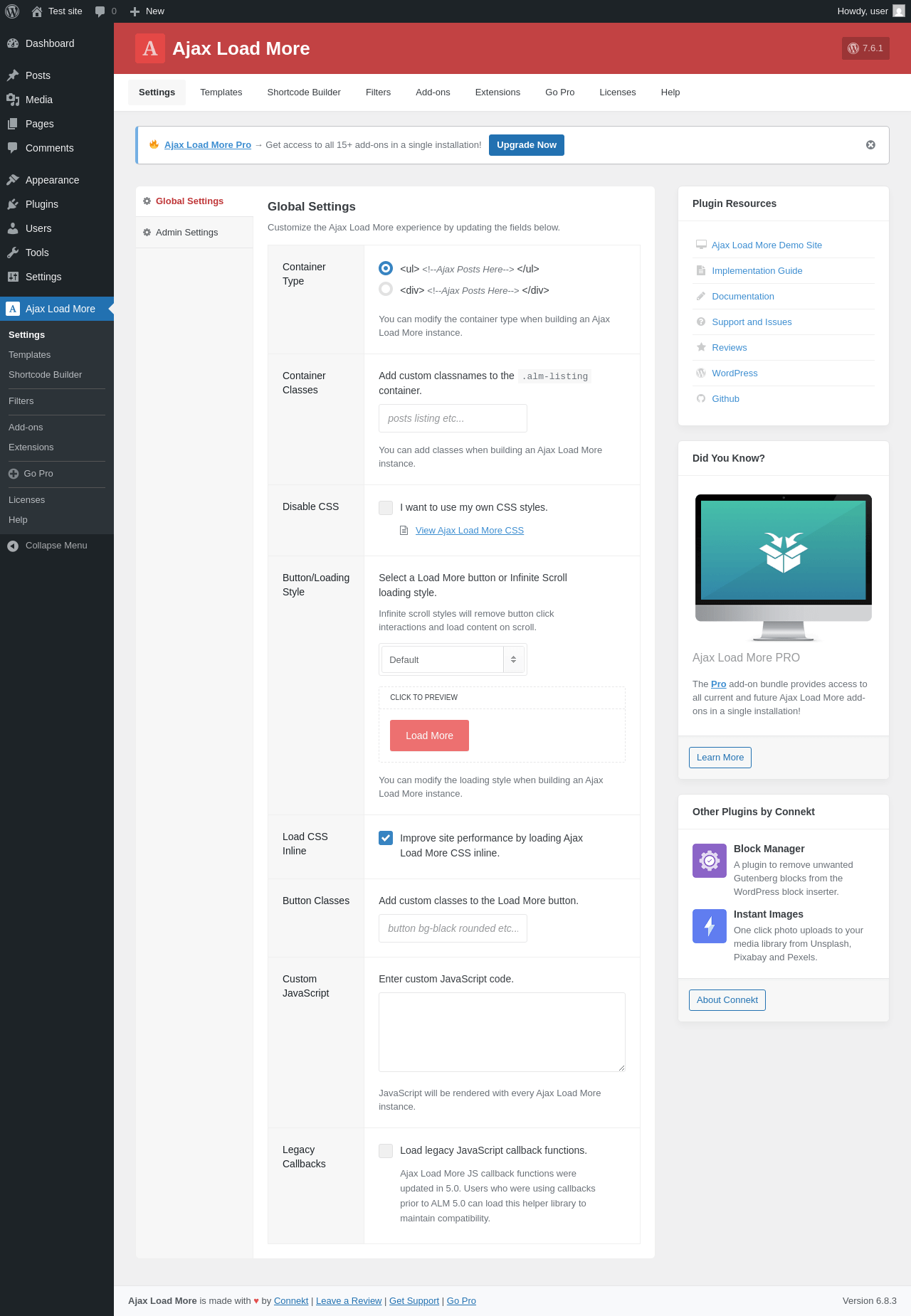
Task: Switch to the Templates tab
Action: (x=221, y=92)
